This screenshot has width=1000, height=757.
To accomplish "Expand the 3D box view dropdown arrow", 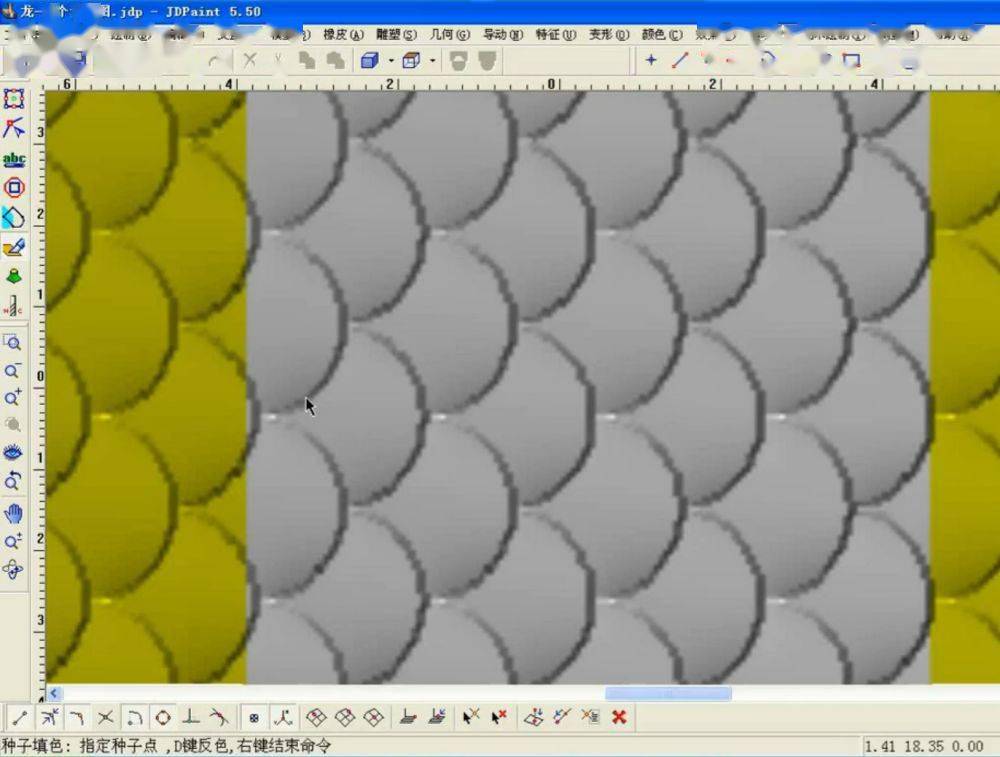I will pyautogui.click(x=391, y=61).
